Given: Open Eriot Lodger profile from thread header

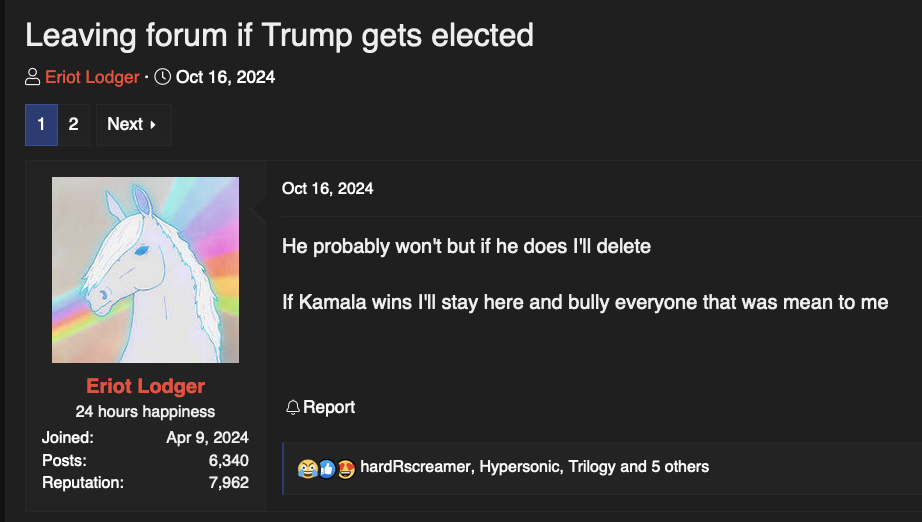Looking at the screenshot, I should 92,77.
